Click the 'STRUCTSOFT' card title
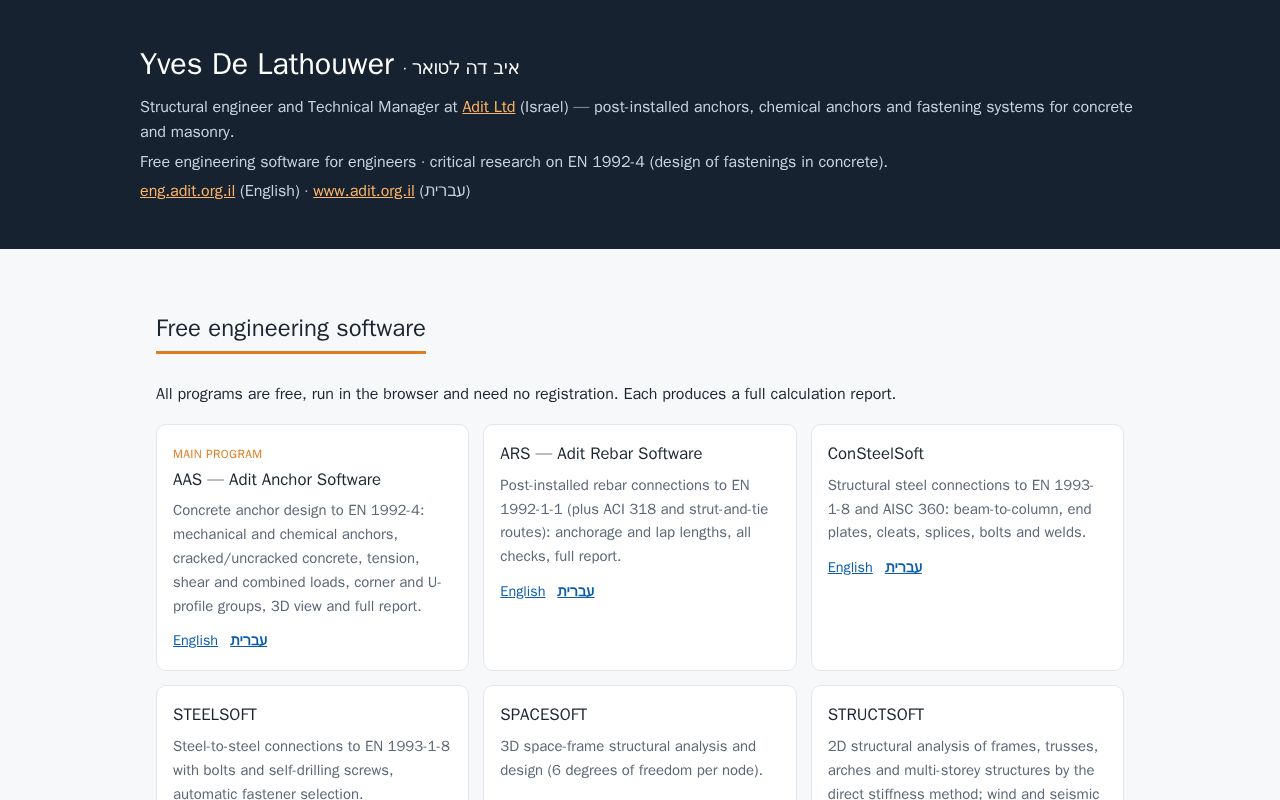This screenshot has width=1280, height=800. point(875,715)
